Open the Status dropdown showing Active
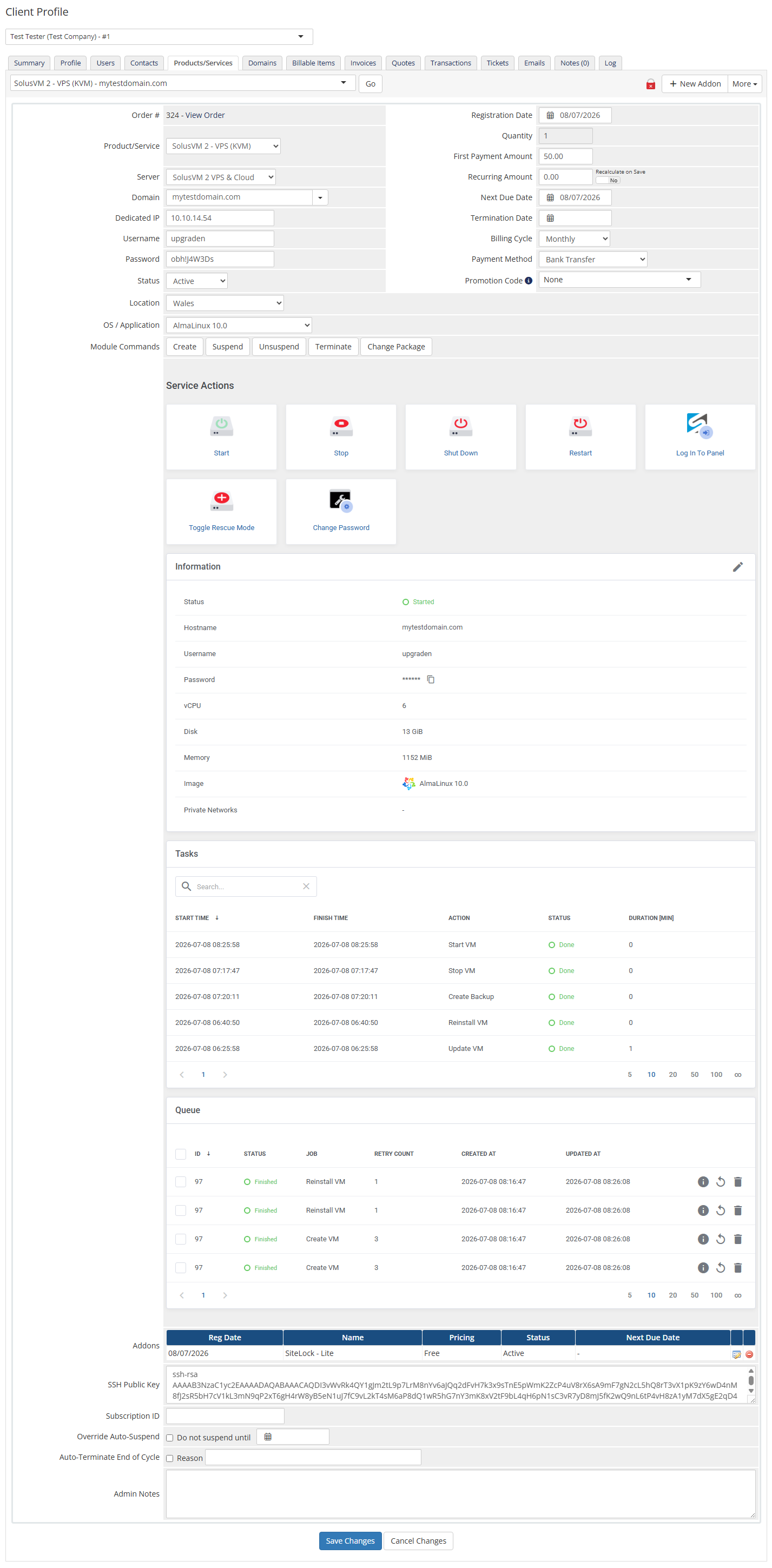Image resolution: width=772 pixels, height=1568 pixels. click(196, 281)
